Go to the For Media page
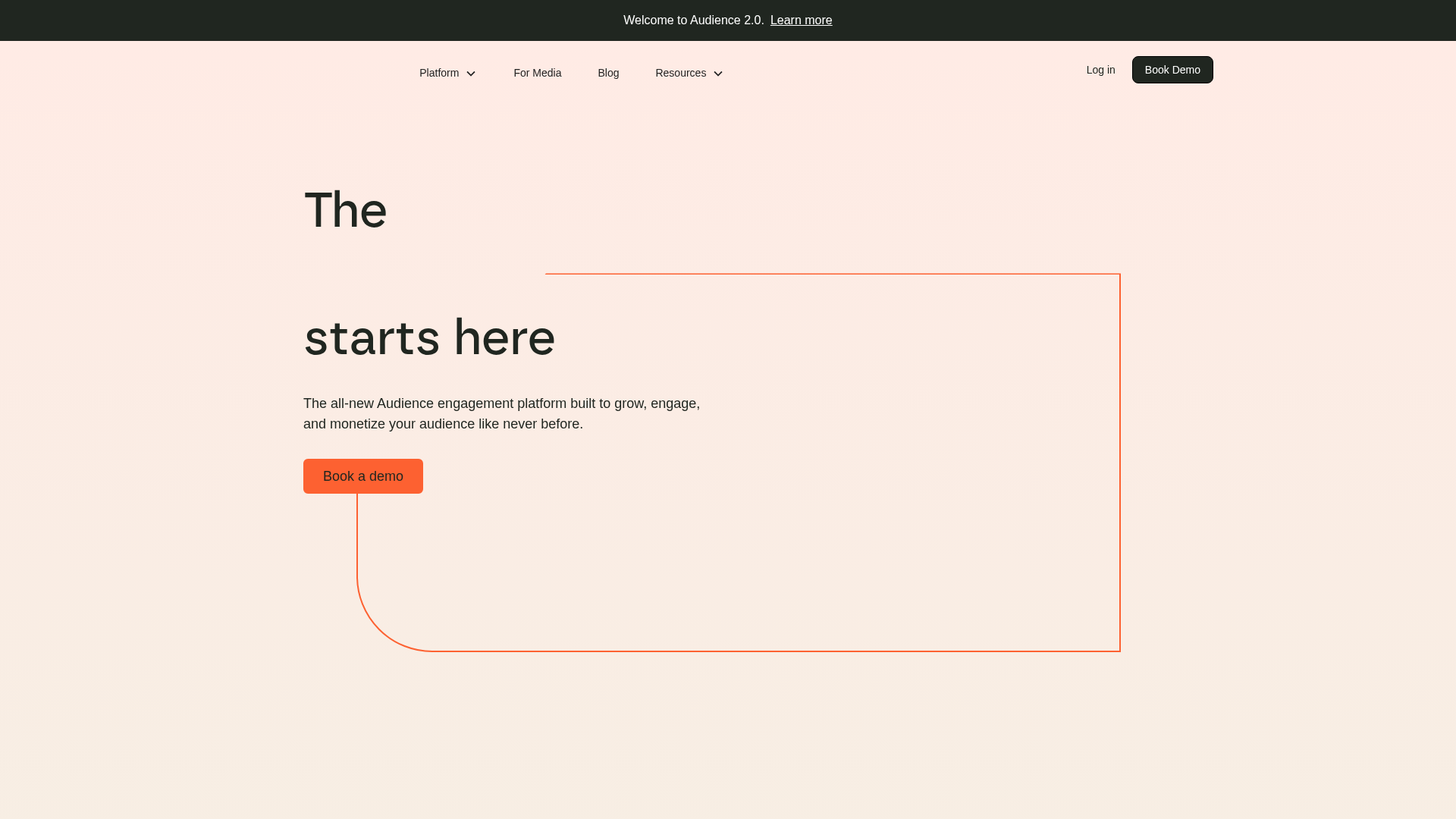 pyautogui.click(x=537, y=73)
